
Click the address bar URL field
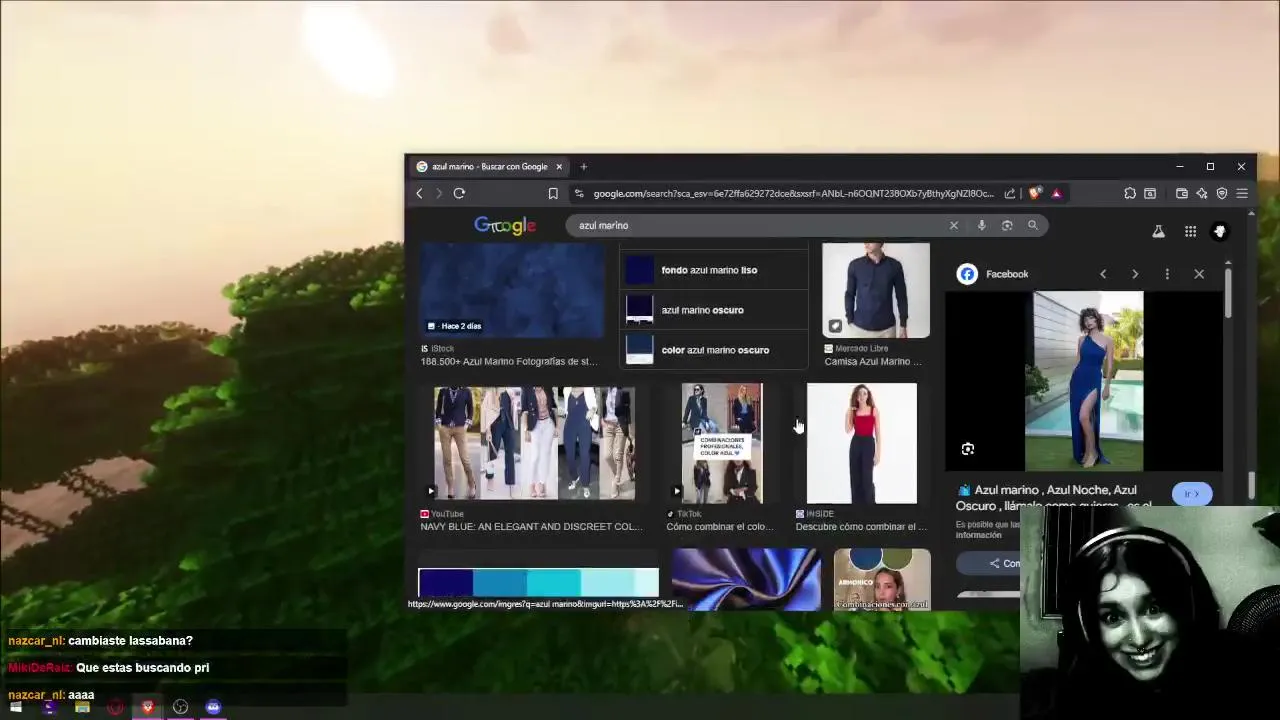pos(793,193)
